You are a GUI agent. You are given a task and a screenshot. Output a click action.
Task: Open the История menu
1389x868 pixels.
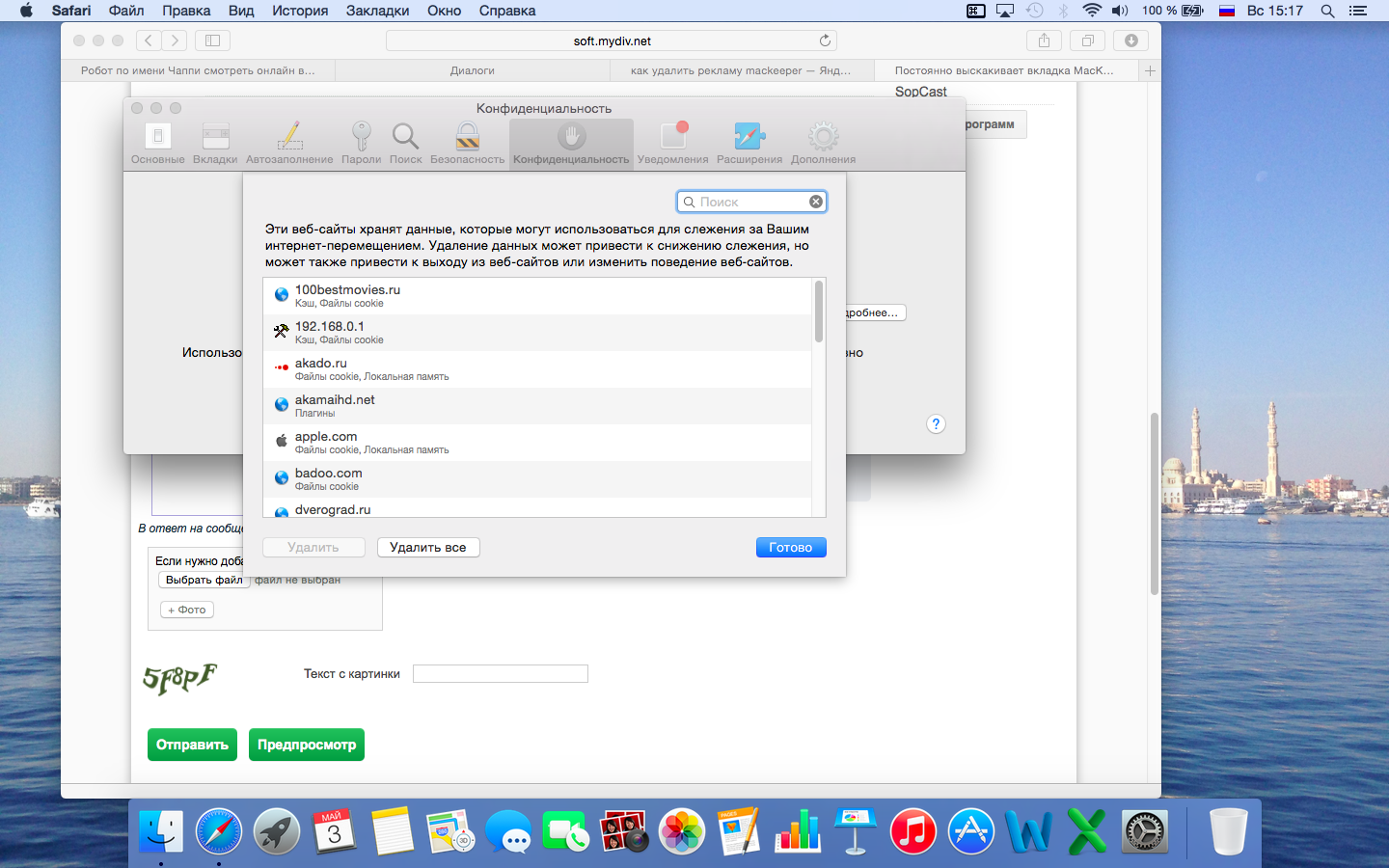coord(300,11)
